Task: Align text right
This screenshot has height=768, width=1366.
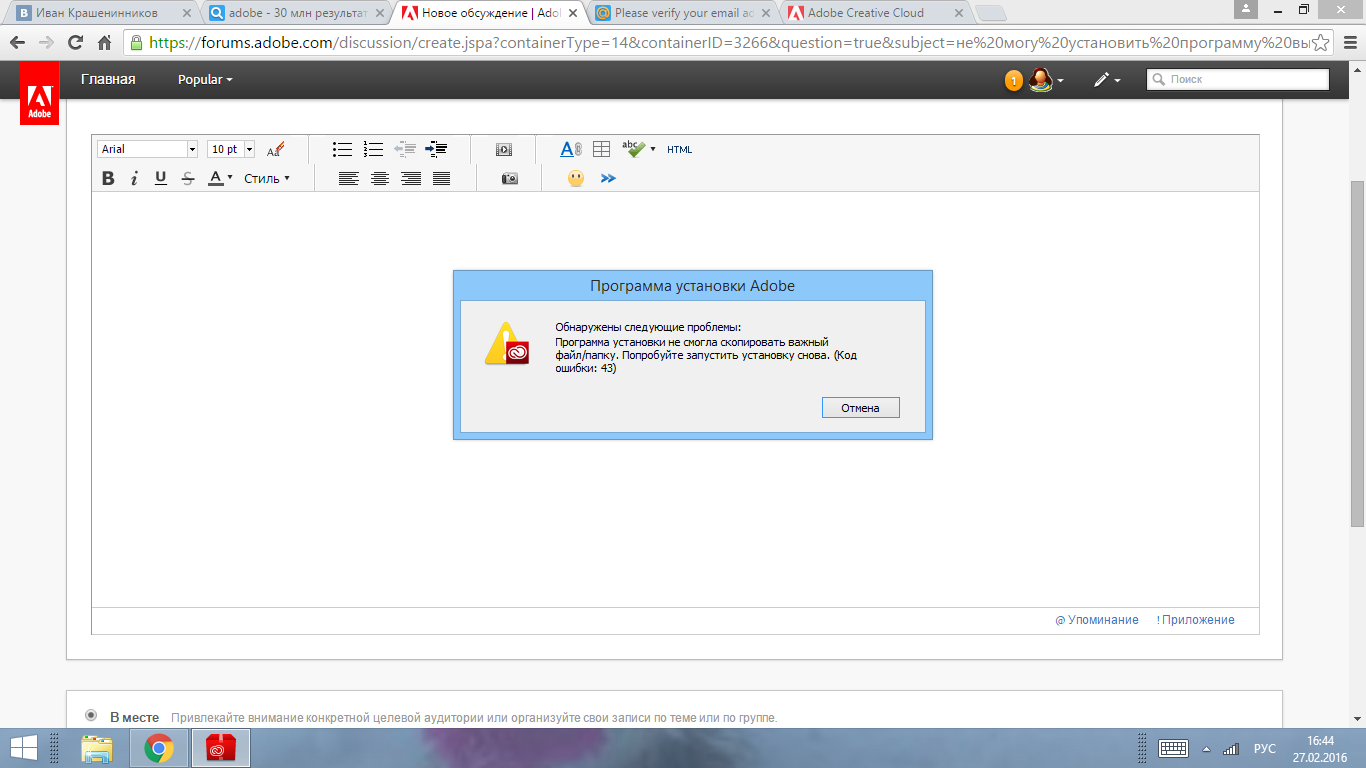Action: pos(411,179)
